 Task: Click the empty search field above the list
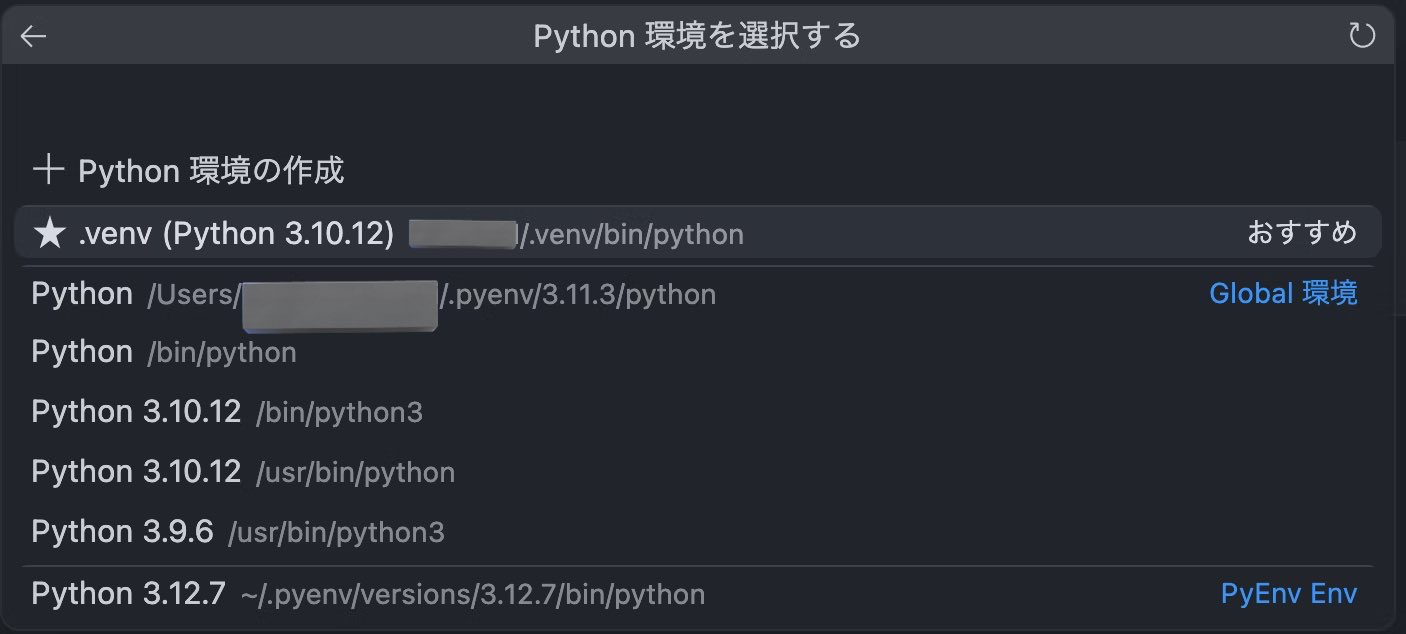(x=698, y=105)
